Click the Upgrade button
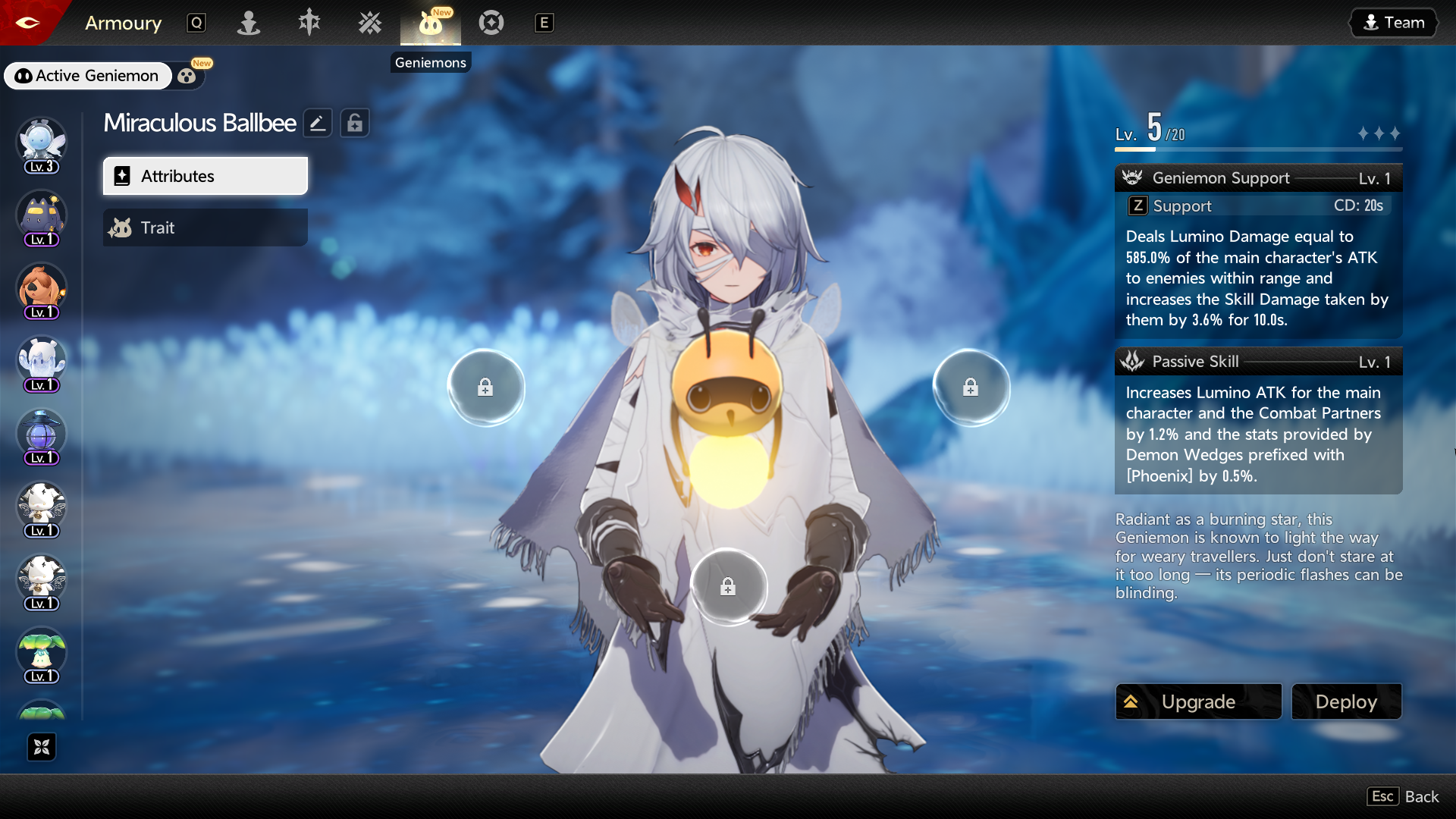This screenshot has height=819, width=1456. click(1198, 701)
